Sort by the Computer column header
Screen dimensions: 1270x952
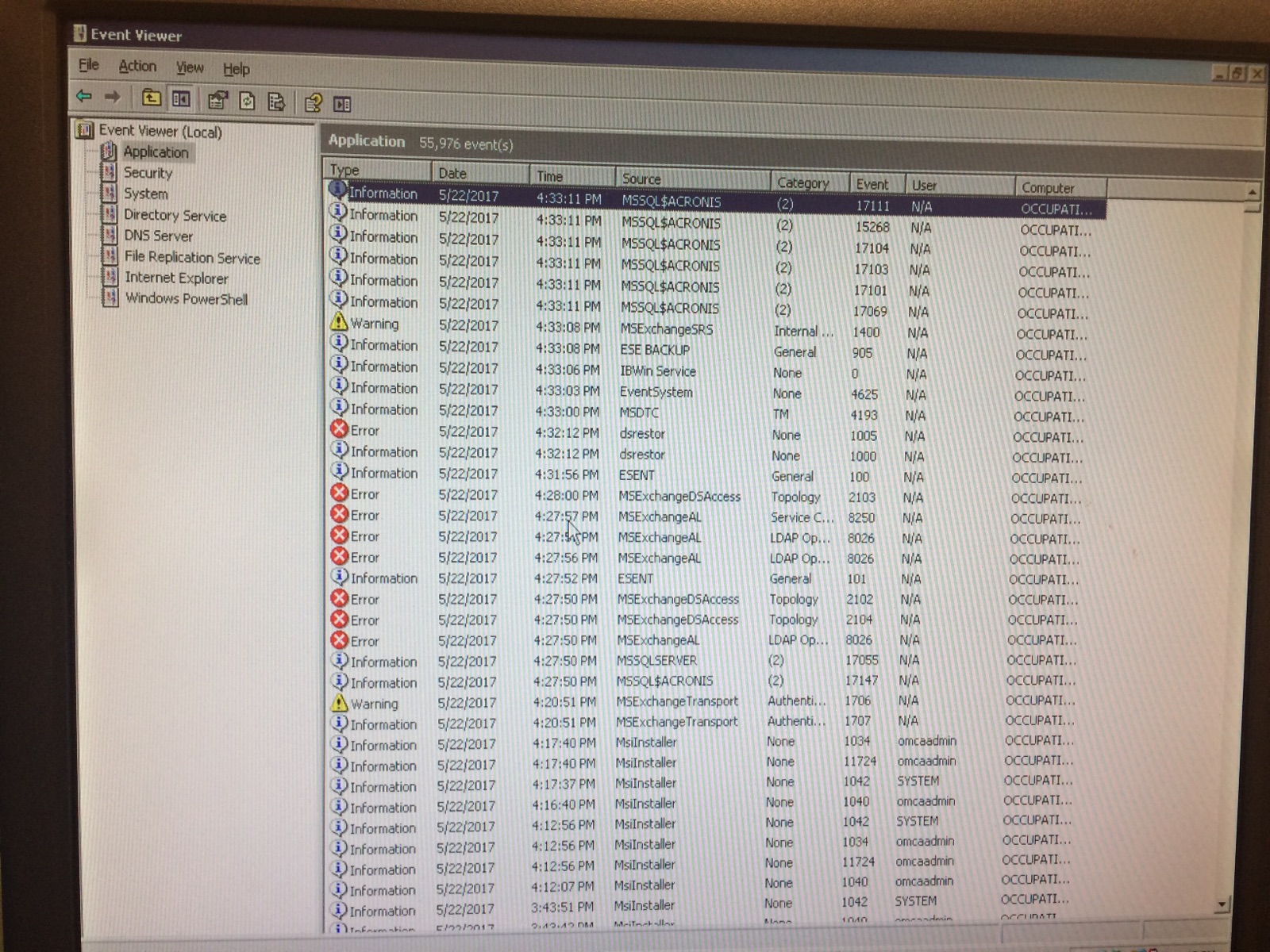pyautogui.click(x=1060, y=188)
